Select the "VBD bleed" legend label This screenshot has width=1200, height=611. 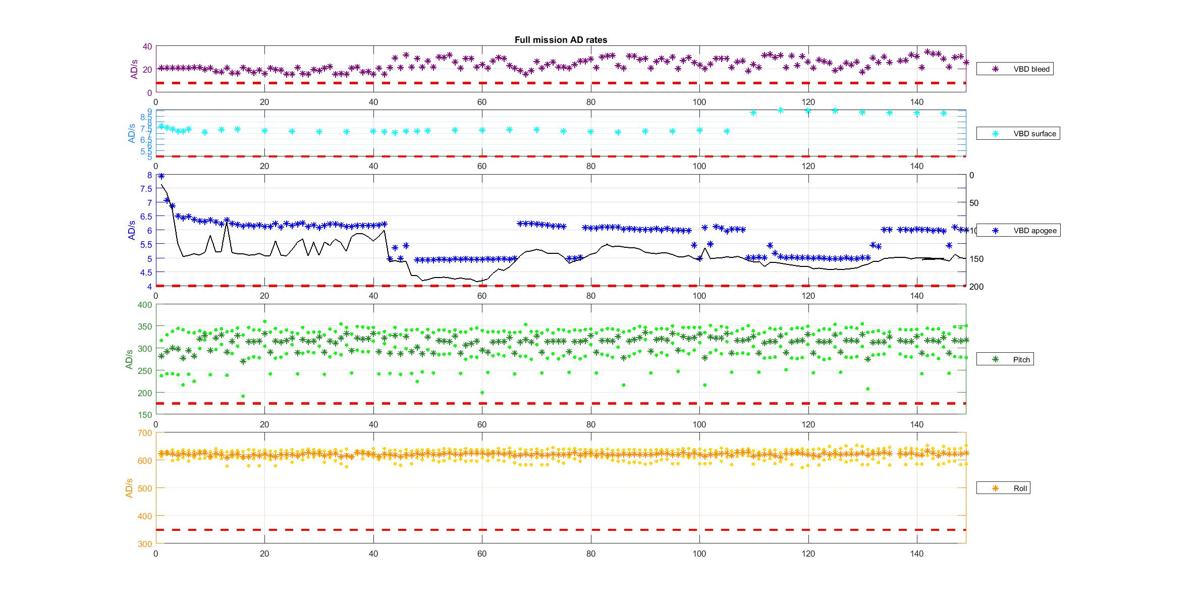[1032, 69]
